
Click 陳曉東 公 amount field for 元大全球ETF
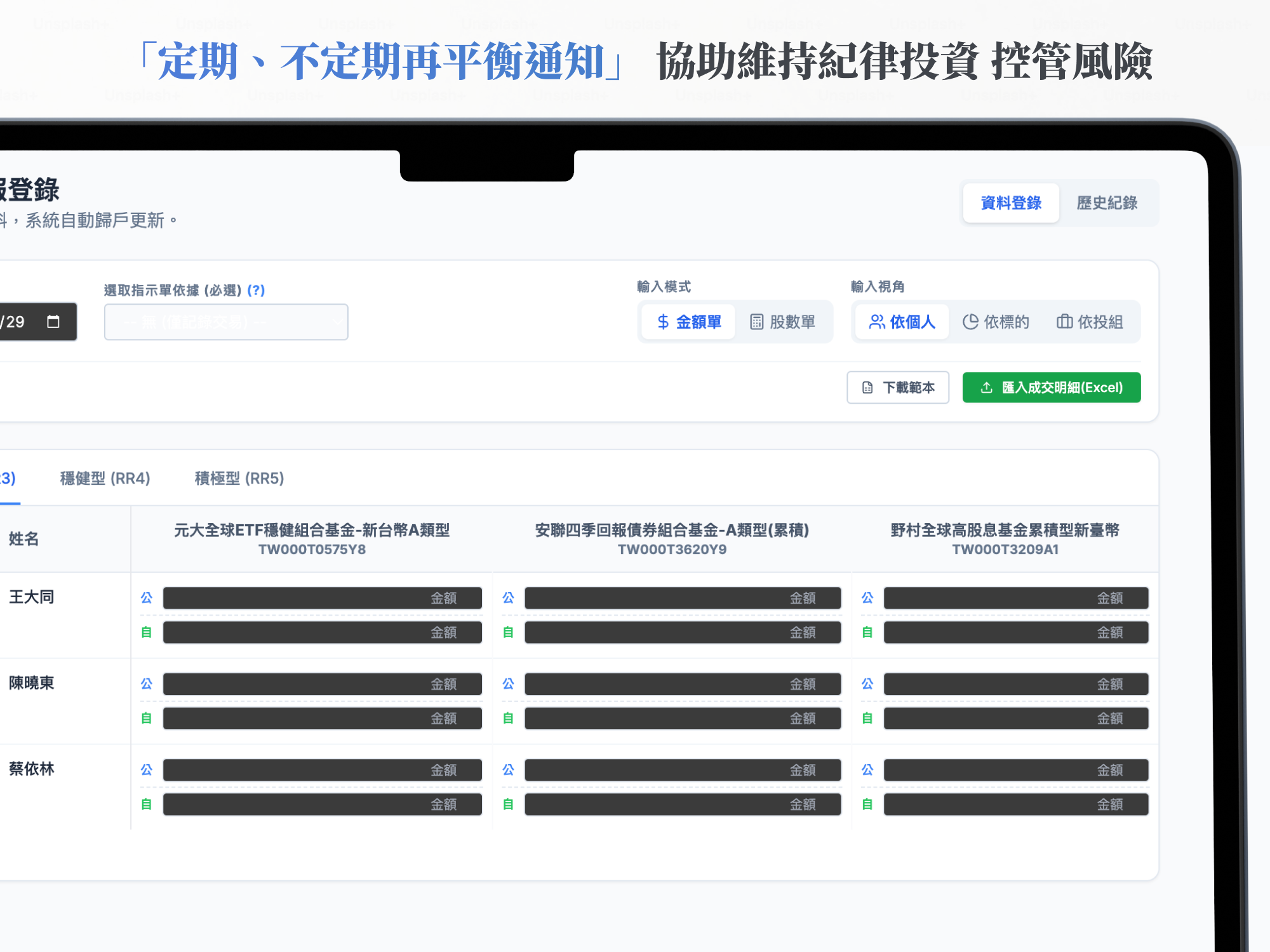tap(323, 684)
